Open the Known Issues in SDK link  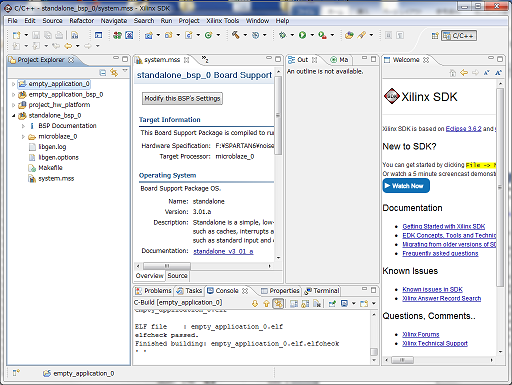[x=432, y=289]
